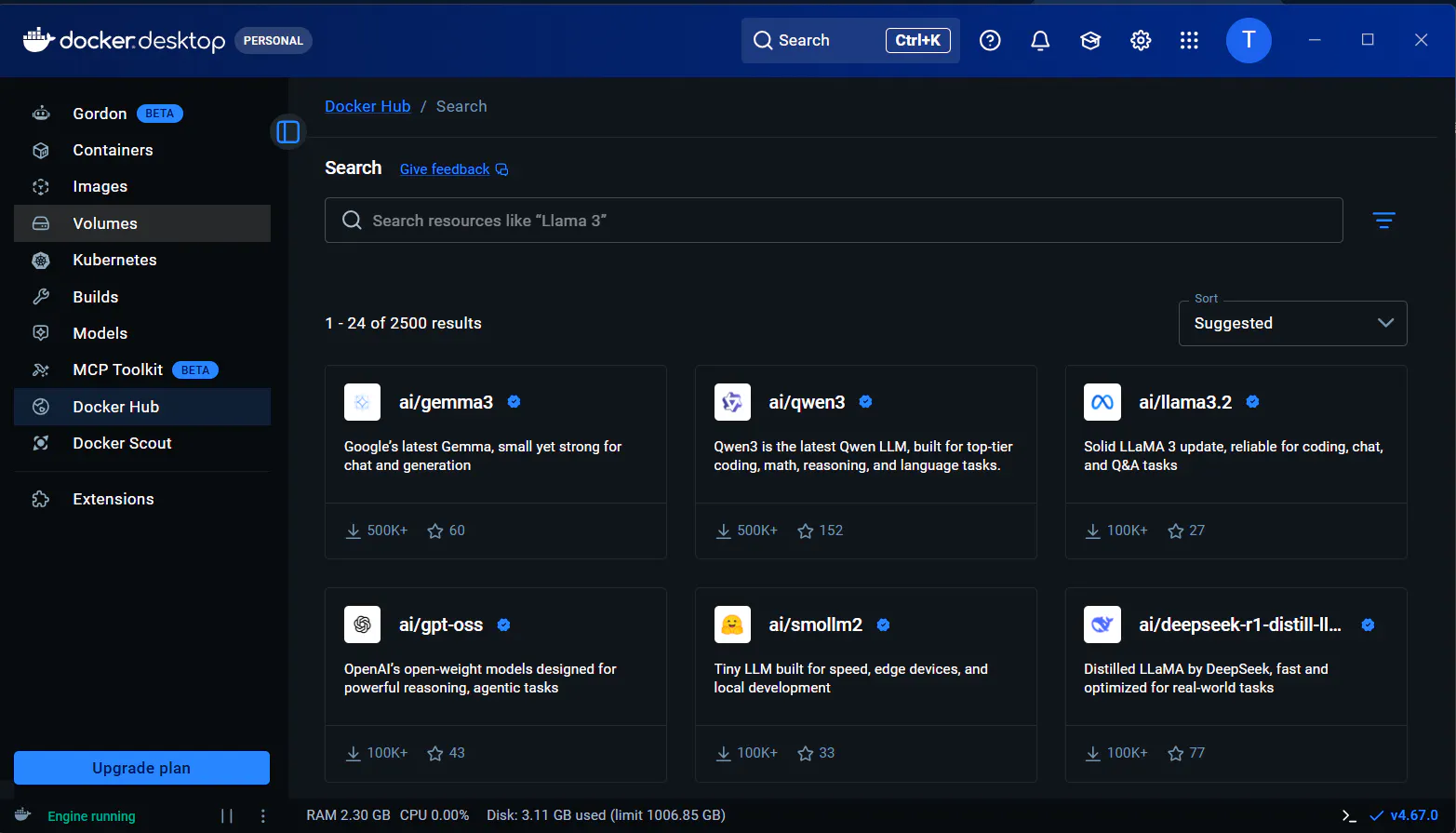Click the v4.67.0 version indicator
Image resolution: width=1456 pixels, height=833 pixels.
(1404, 815)
